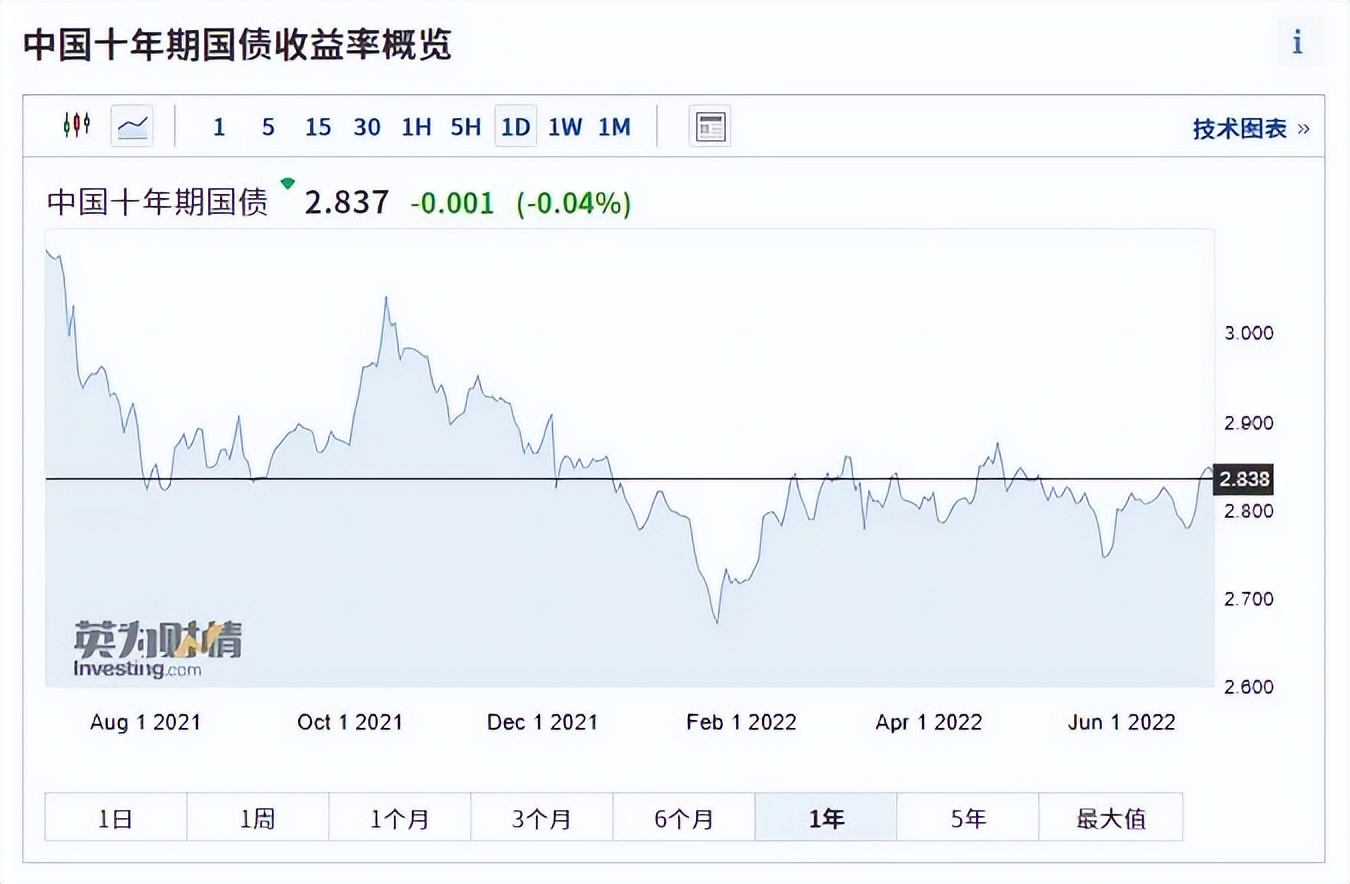Select the 30-minute interval
The height and width of the screenshot is (884, 1350).
[x=367, y=127]
